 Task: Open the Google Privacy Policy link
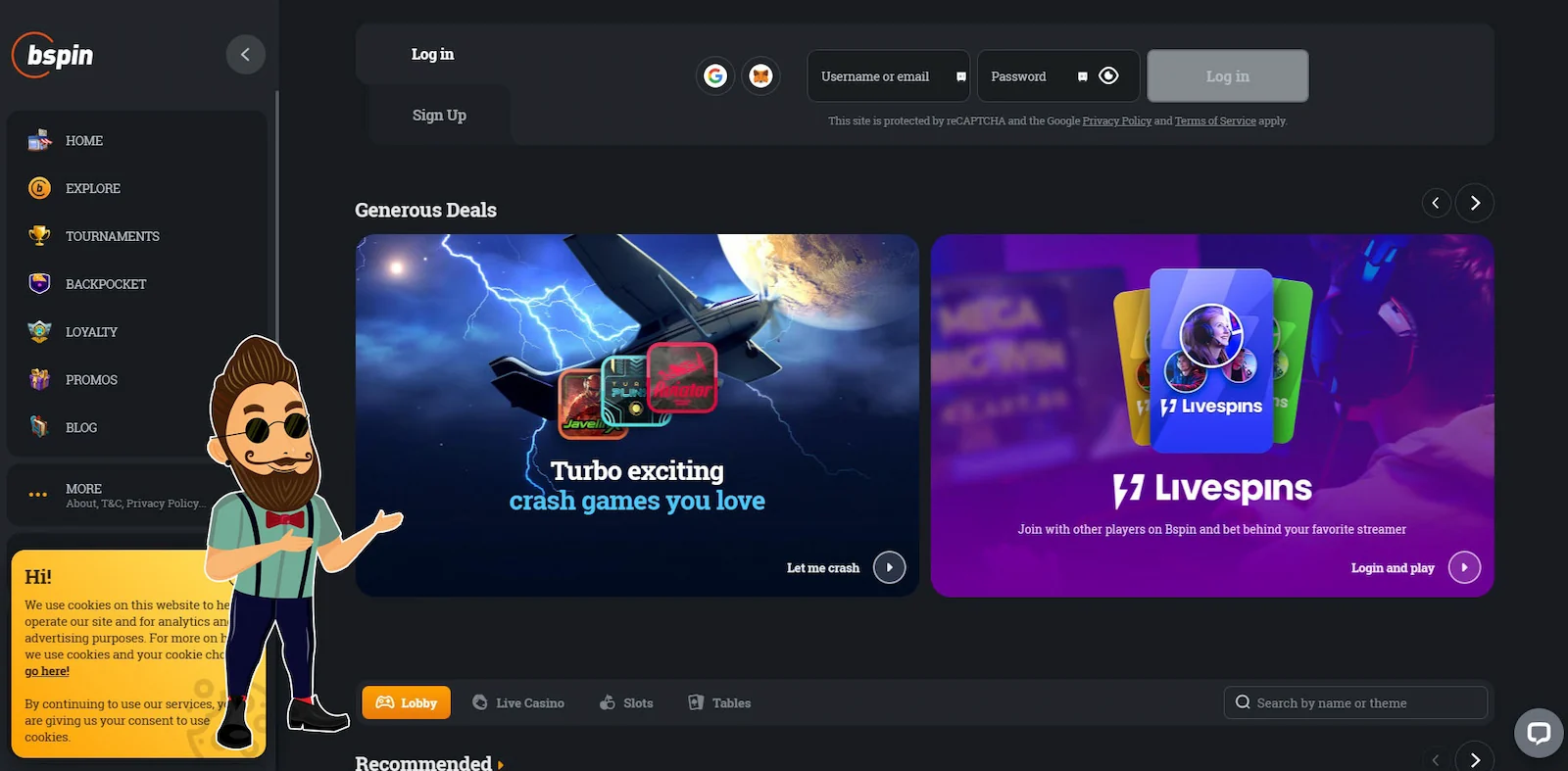pyautogui.click(x=1117, y=121)
